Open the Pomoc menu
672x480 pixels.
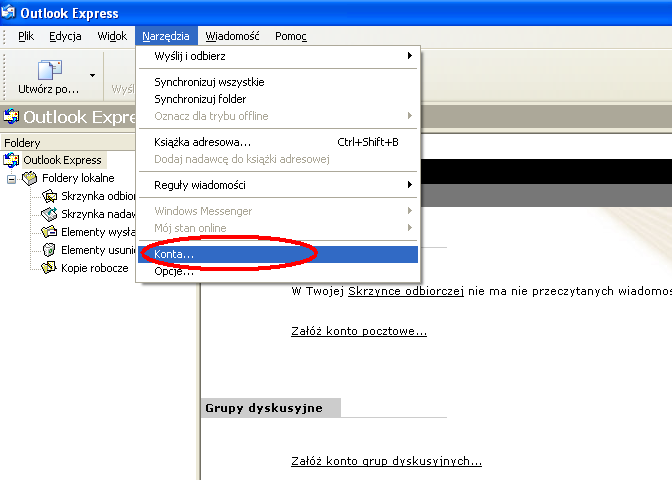point(291,36)
